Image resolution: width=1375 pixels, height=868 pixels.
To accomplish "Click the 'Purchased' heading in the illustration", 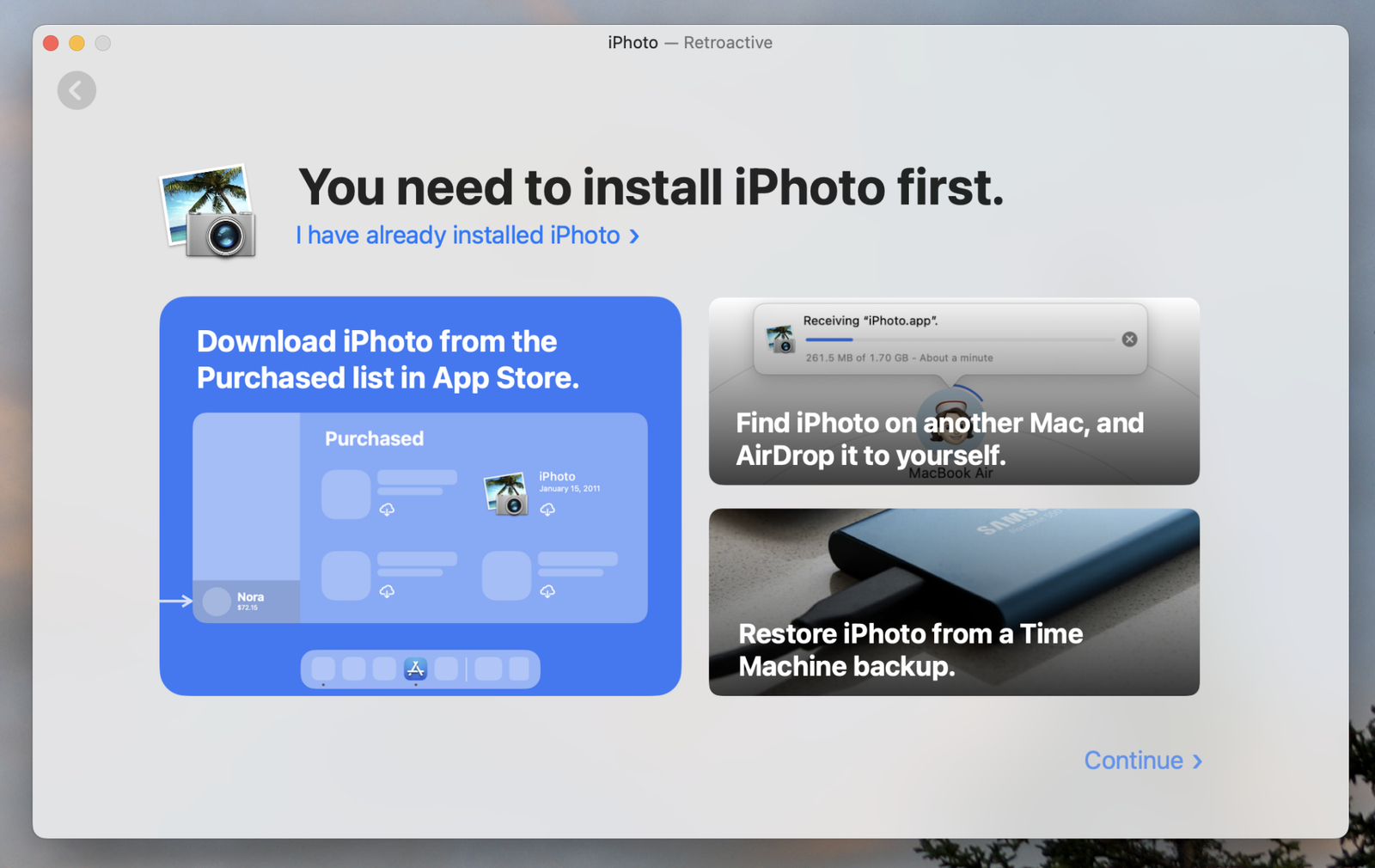I will [x=374, y=439].
